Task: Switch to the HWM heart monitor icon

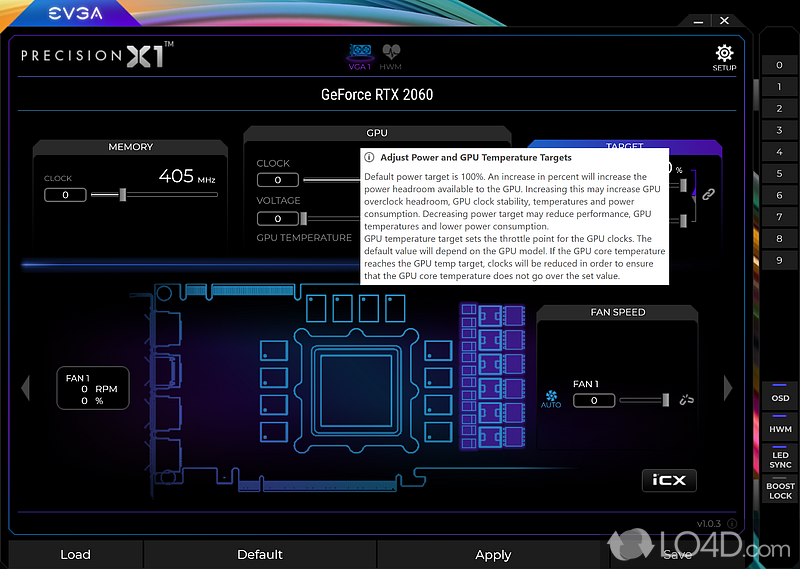Action: [390, 56]
